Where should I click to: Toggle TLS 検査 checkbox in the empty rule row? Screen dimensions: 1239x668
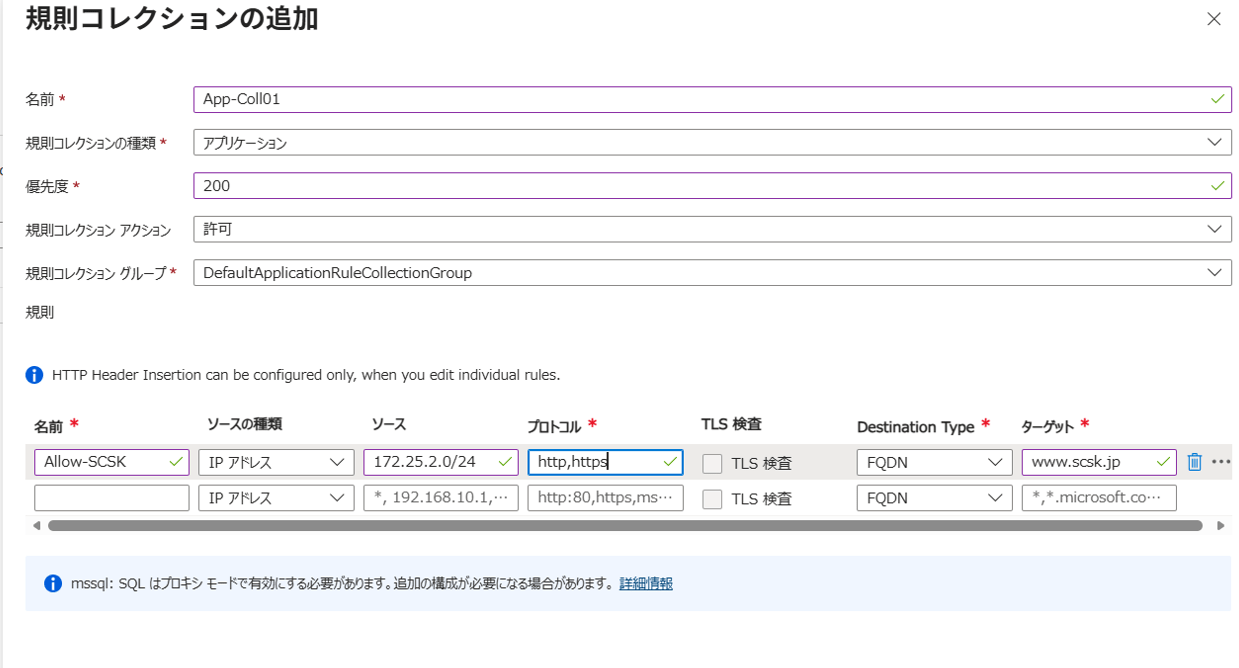coord(712,500)
